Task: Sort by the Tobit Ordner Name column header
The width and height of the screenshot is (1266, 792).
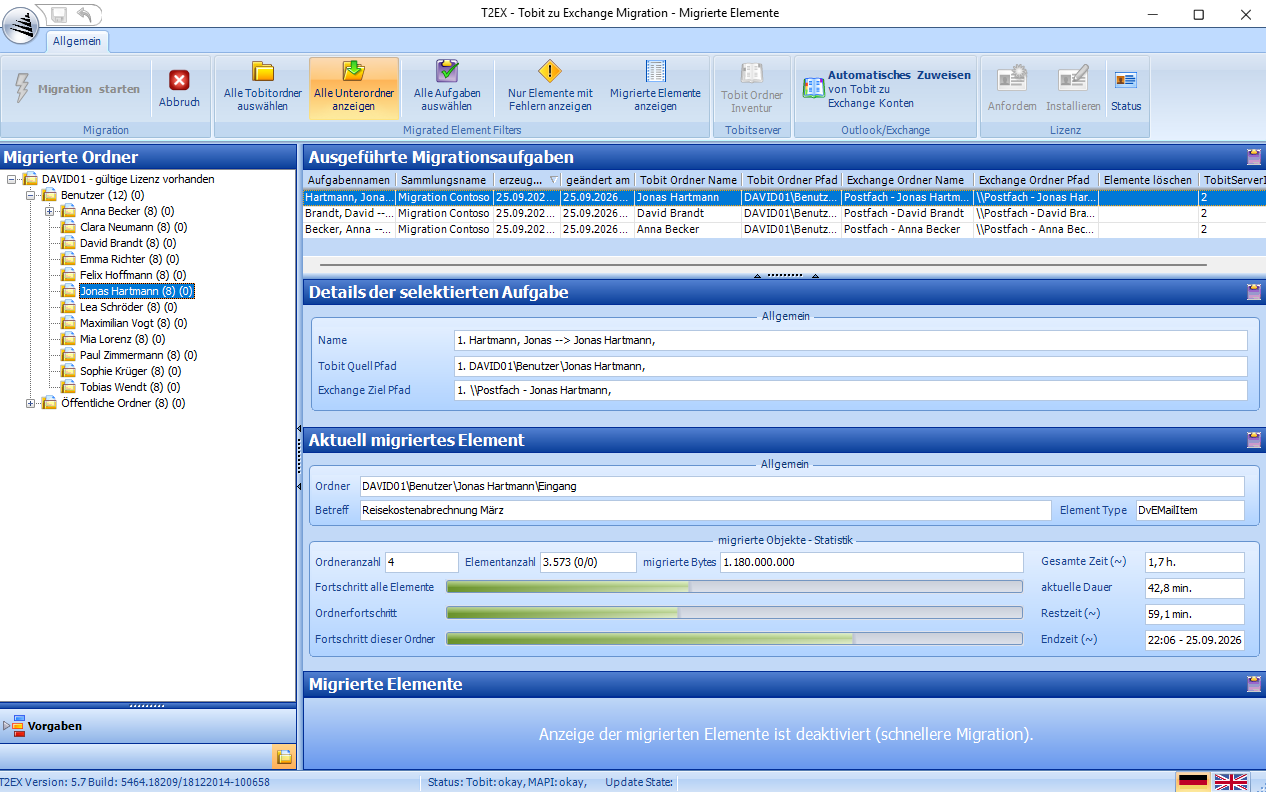Action: tap(688, 180)
